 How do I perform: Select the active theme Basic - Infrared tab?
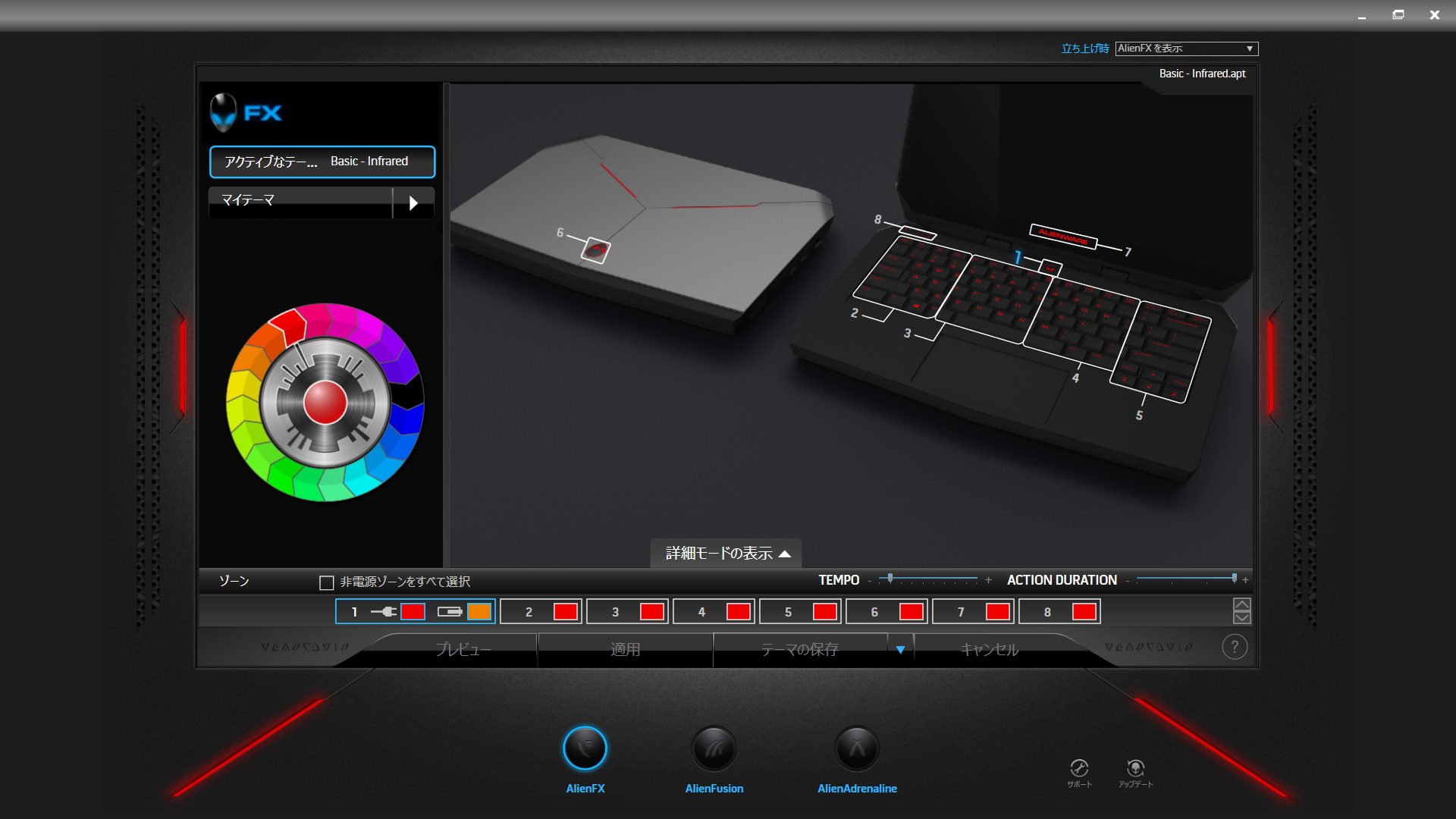[322, 162]
